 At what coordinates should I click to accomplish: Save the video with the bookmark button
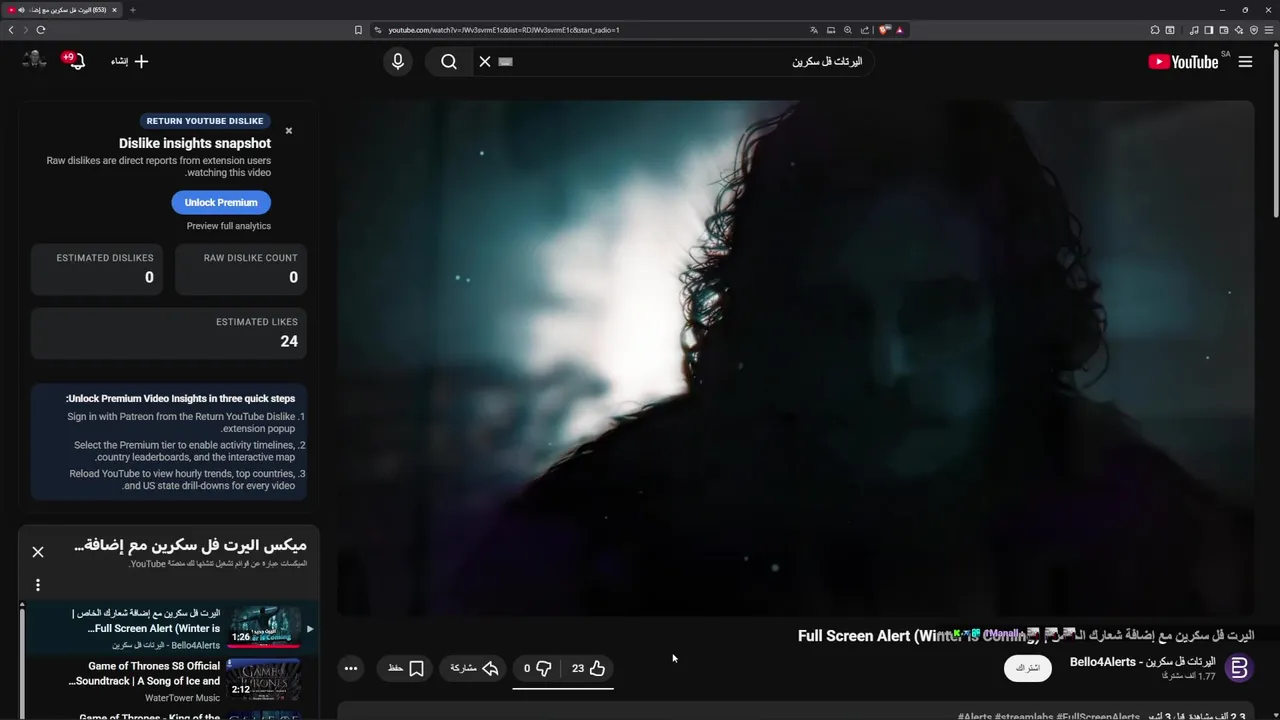[x=406, y=668]
